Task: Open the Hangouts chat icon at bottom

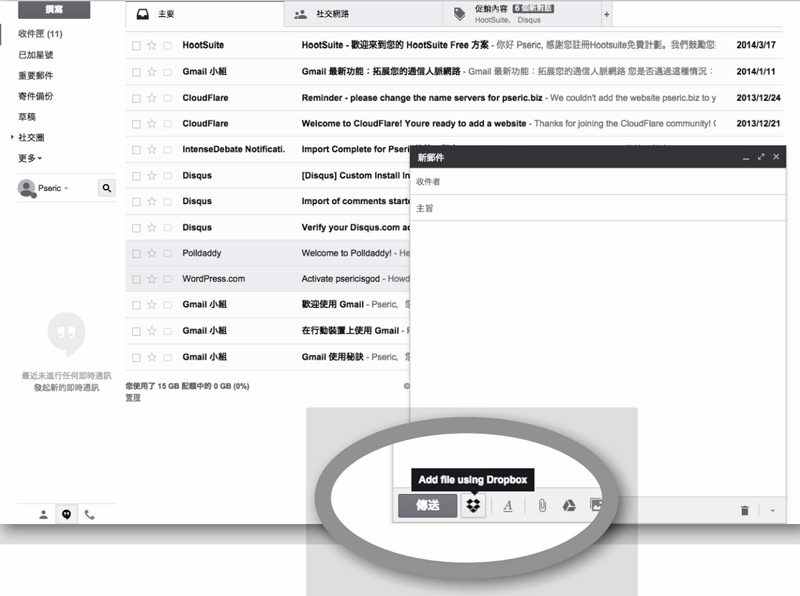Action: pyautogui.click(x=66, y=514)
